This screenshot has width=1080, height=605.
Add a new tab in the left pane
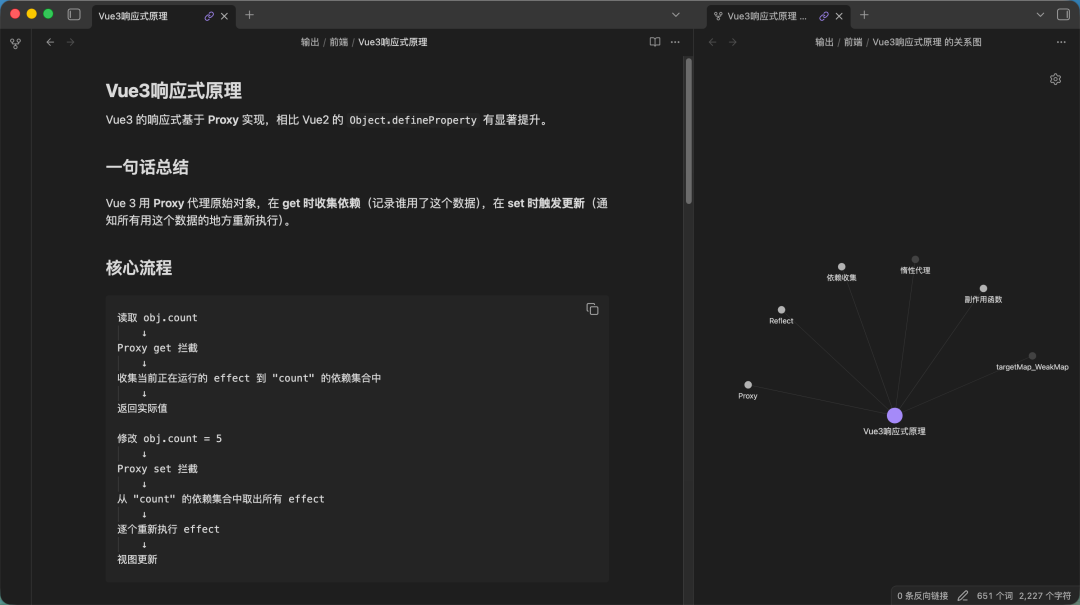pos(249,15)
